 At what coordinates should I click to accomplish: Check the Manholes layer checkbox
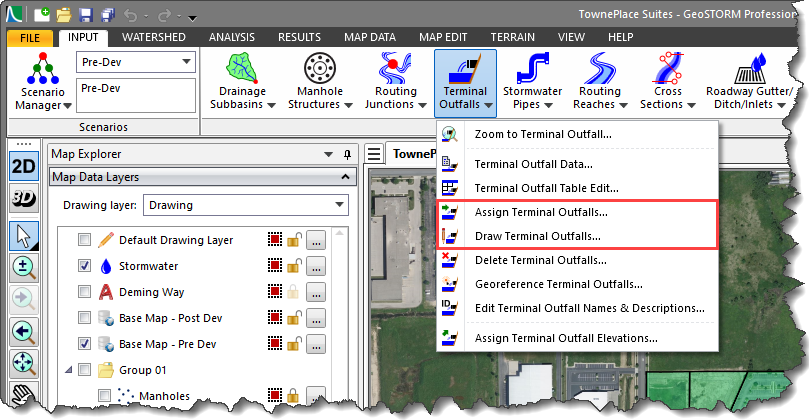click(x=104, y=396)
